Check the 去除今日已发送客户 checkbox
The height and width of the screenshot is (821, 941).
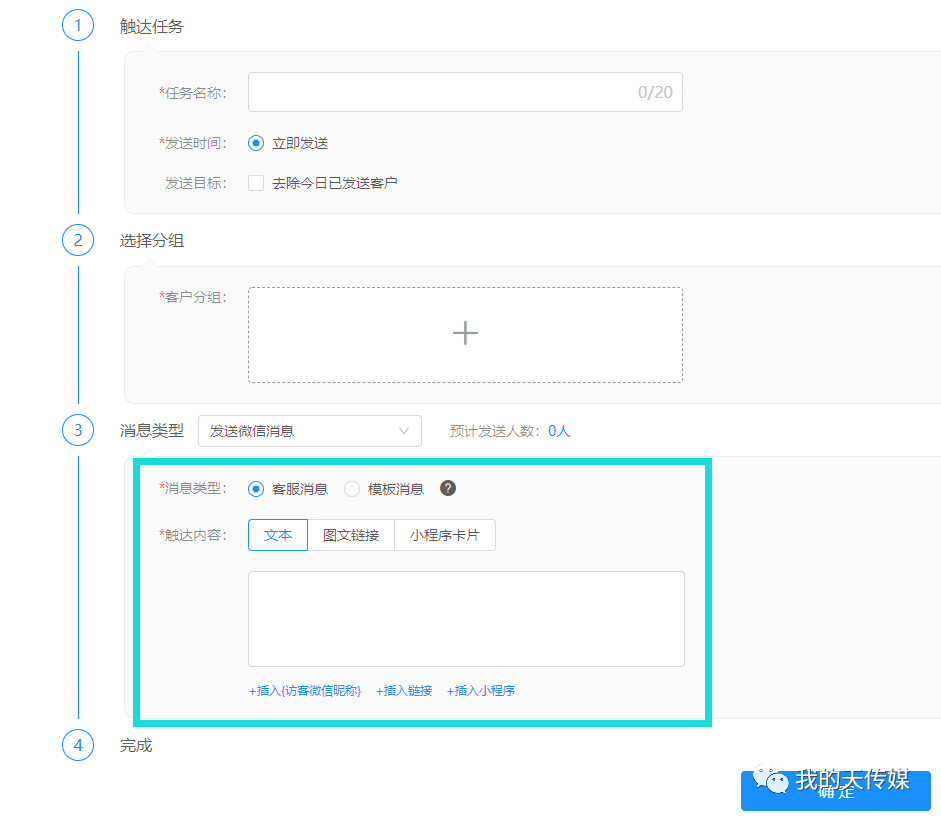point(256,183)
